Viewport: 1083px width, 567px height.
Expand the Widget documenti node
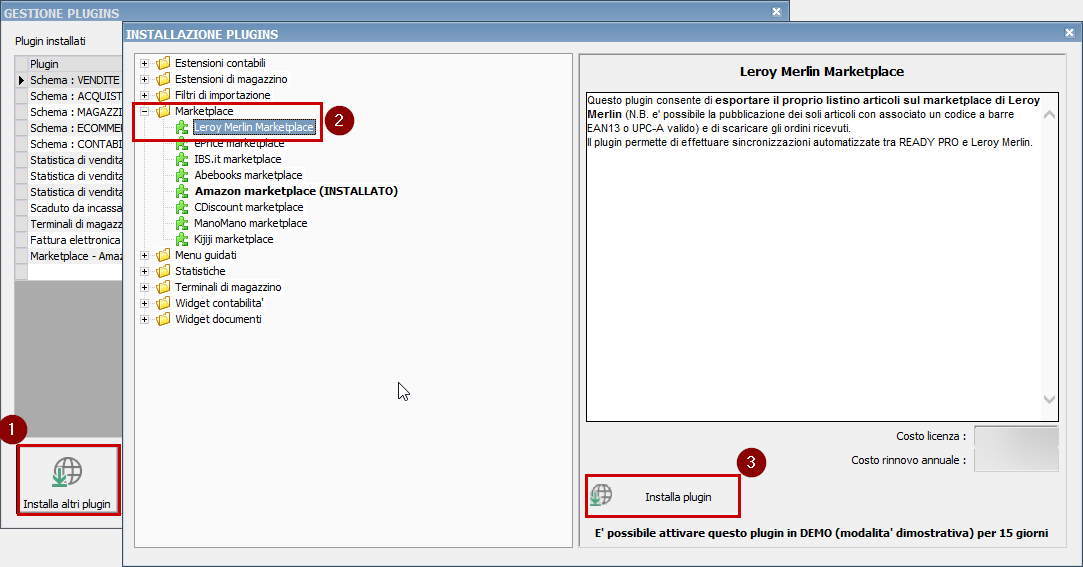click(144, 319)
